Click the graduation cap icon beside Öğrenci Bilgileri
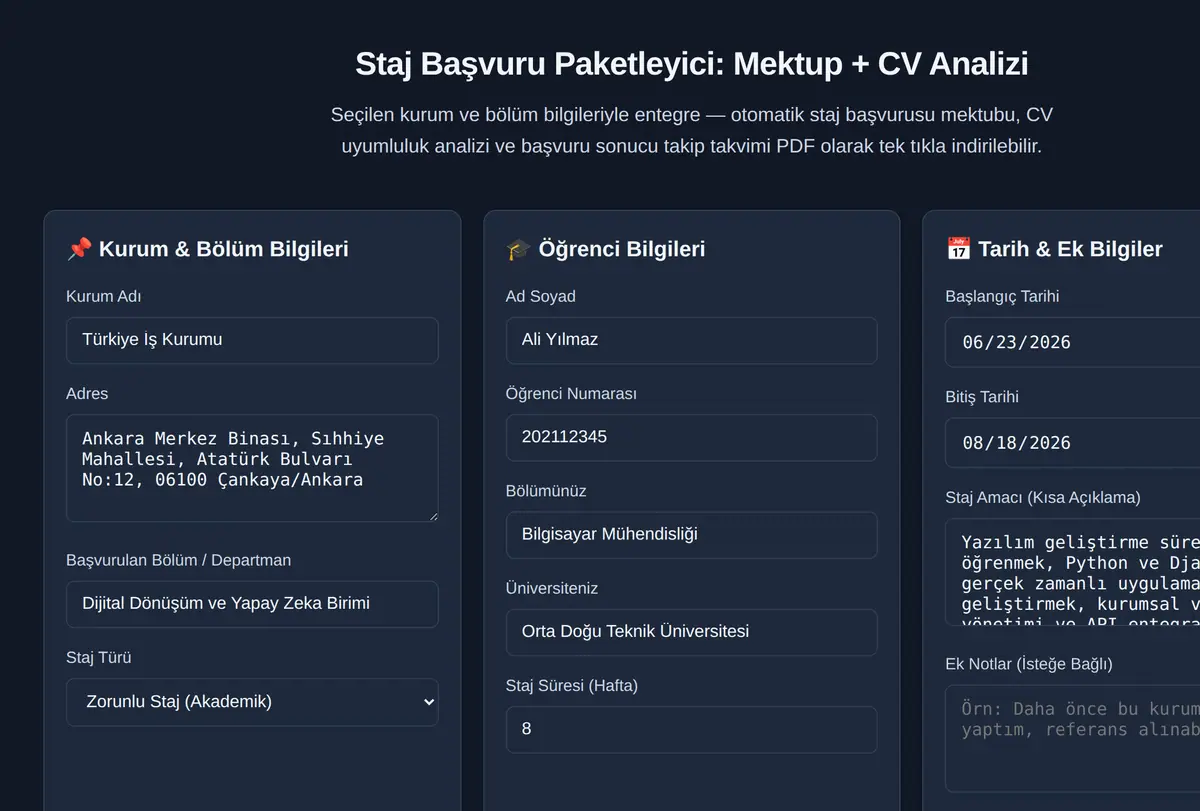 pyautogui.click(x=518, y=249)
